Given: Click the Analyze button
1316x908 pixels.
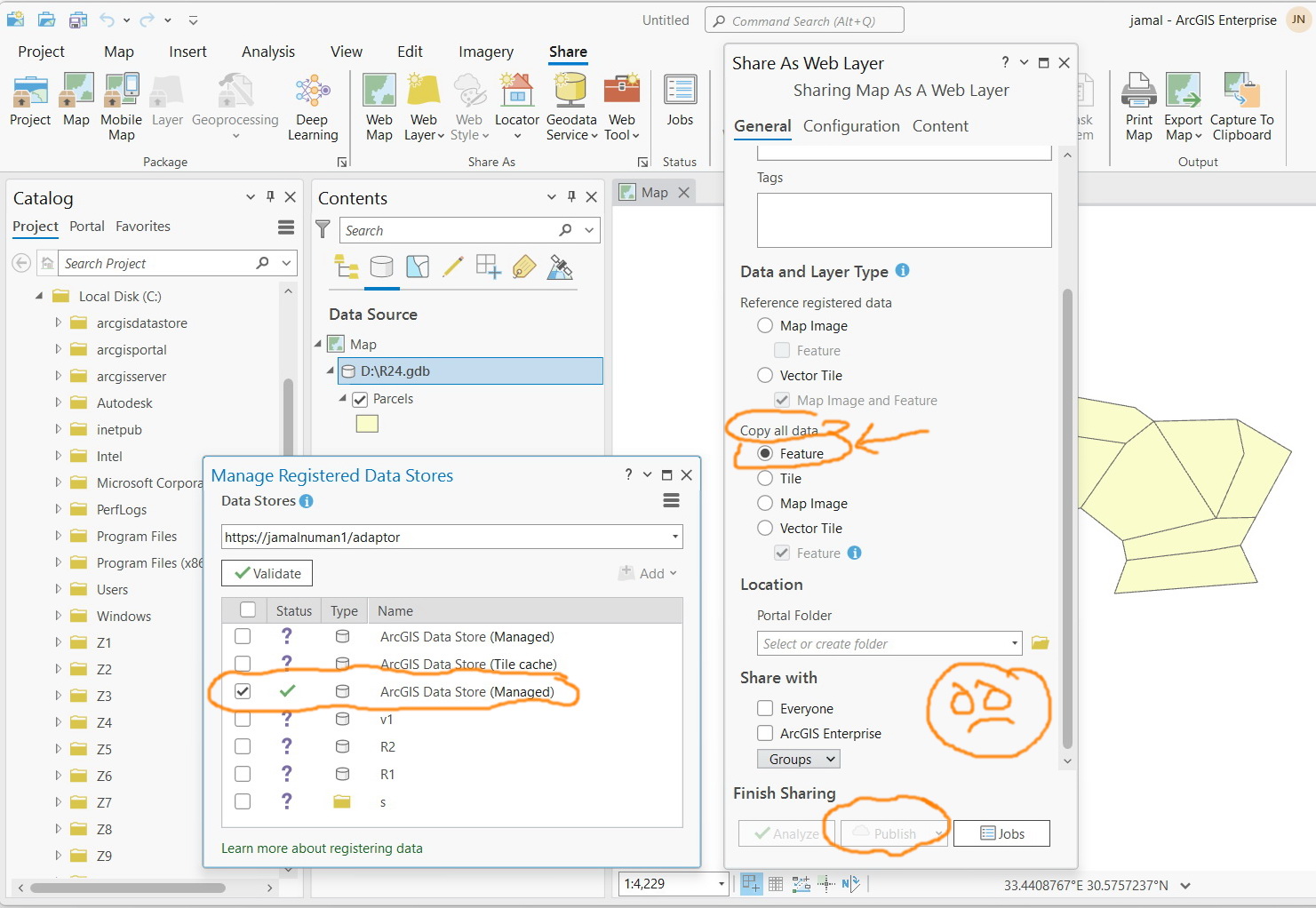Looking at the screenshot, I should click(x=786, y=833).
